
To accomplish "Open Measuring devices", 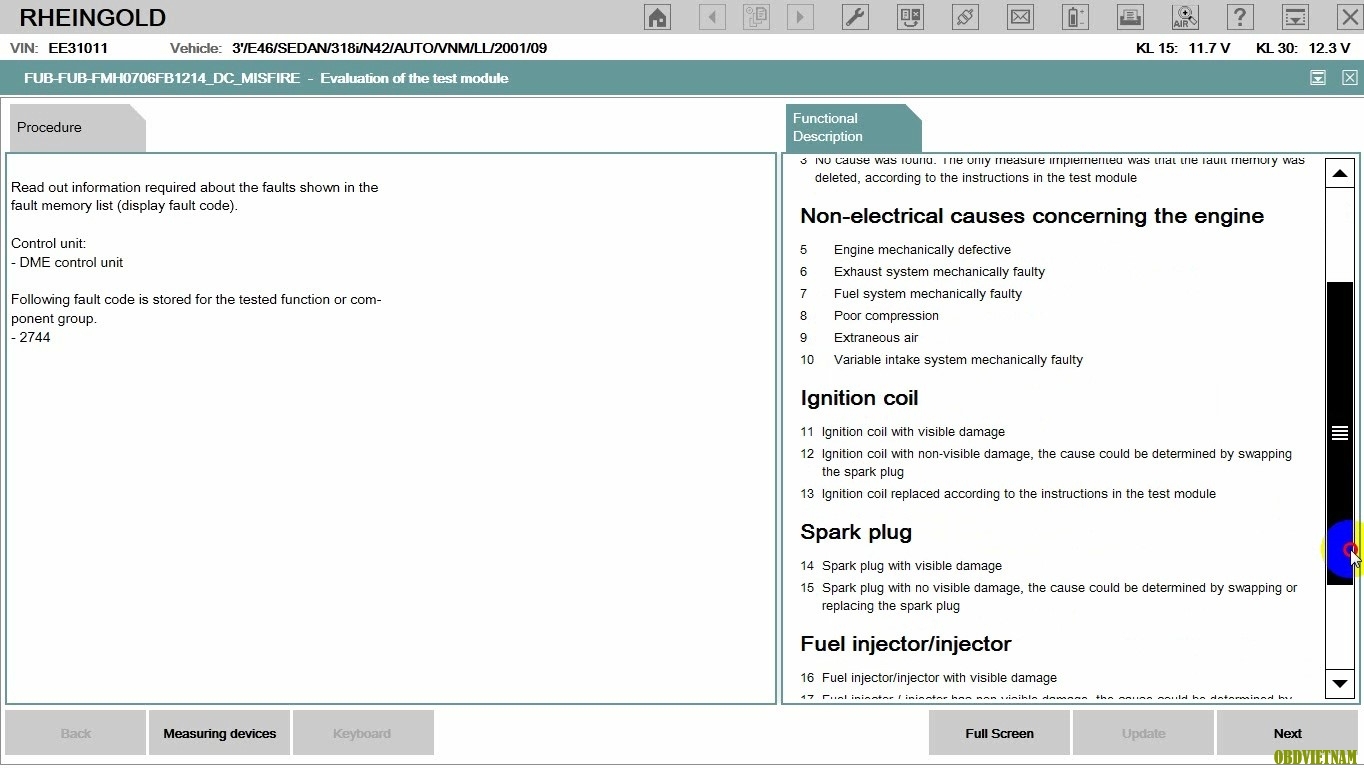I will pyautogui.click(x=220, y=733).
